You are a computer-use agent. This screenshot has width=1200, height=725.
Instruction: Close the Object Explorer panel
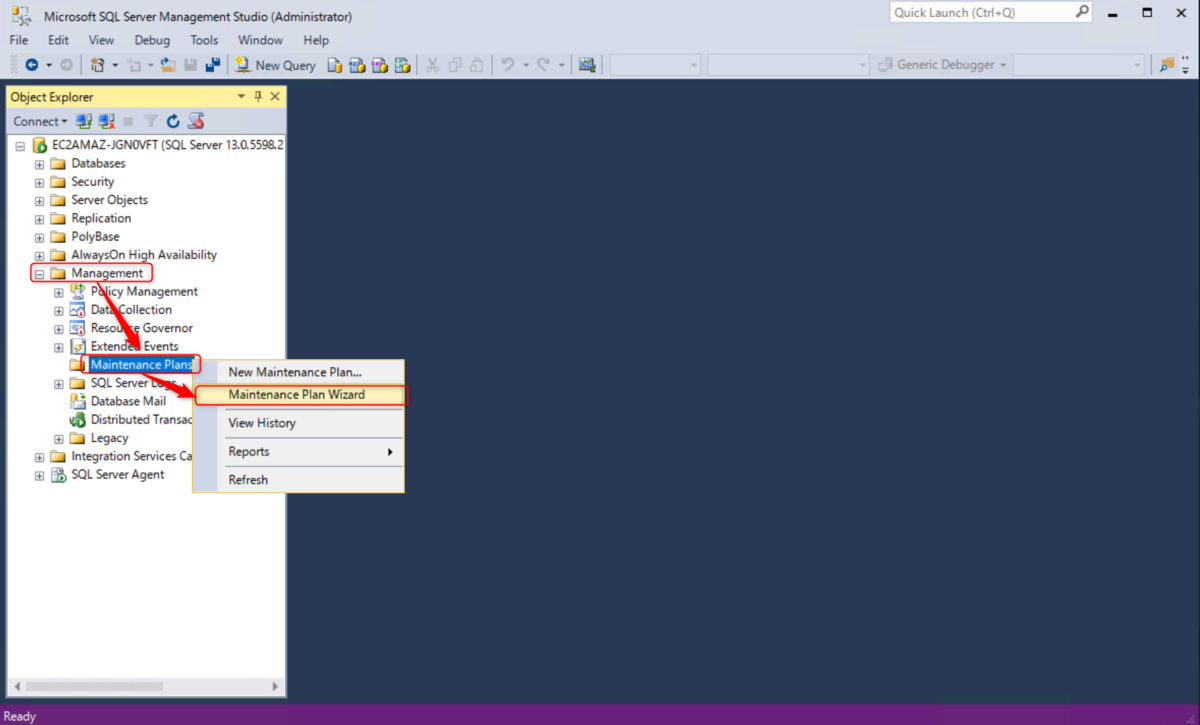(x=275, y=97)
